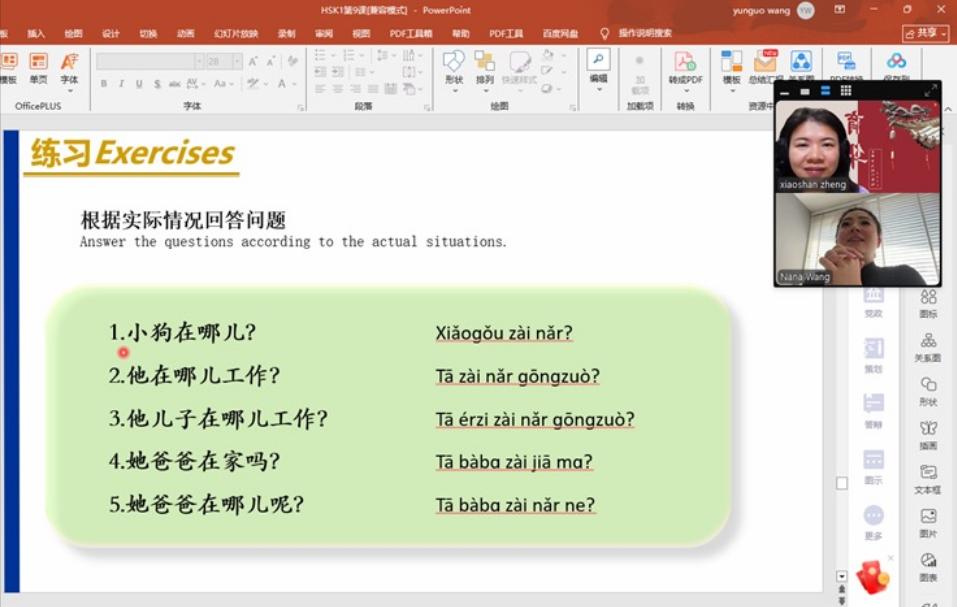Toggle bold formatting in the font group
This screenshot has height=607, width=957.
tap(104, 84)
